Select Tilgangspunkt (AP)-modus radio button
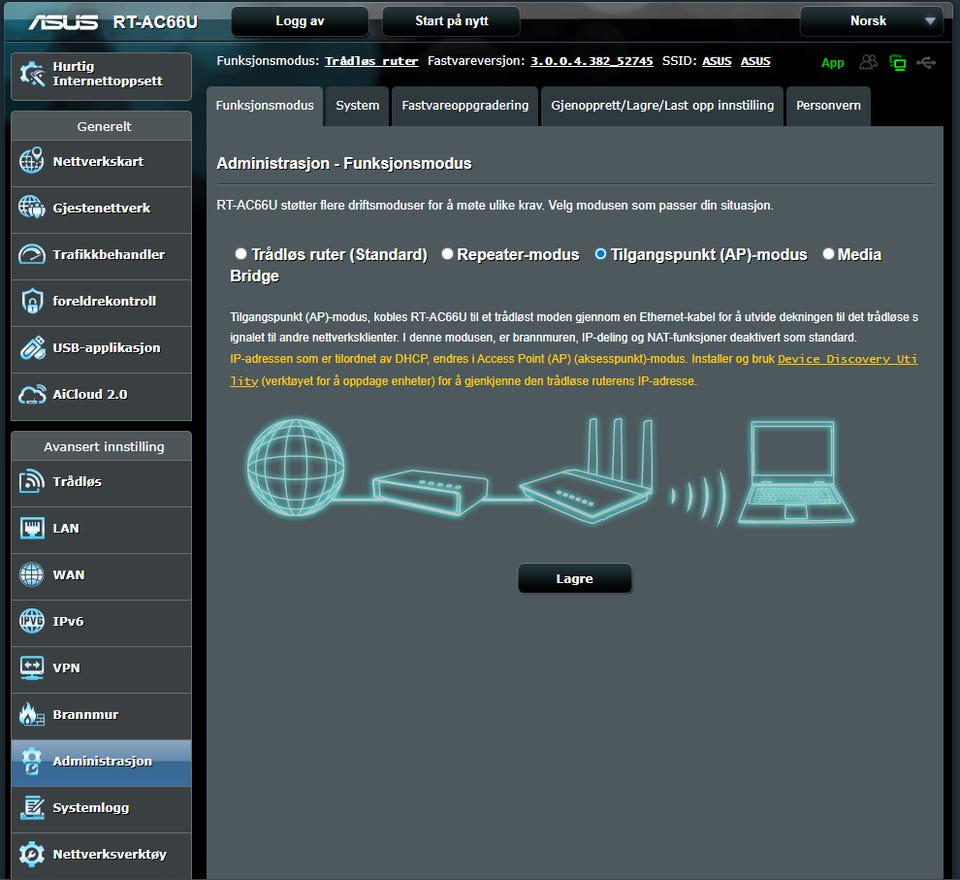Viewport: 960px width, 880px height. click(x=601, y=254)
